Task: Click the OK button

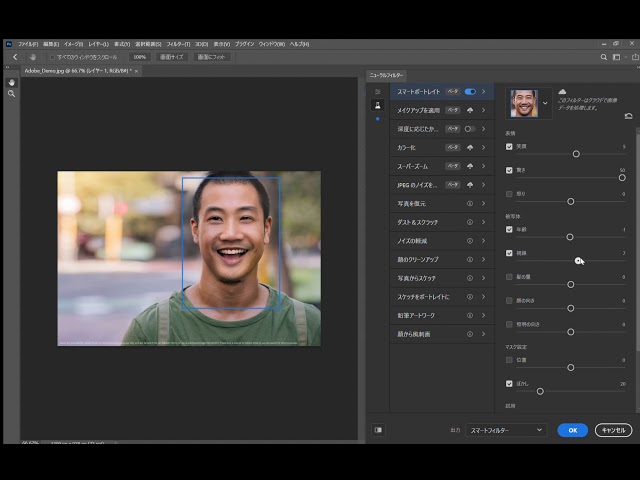Action: pyautogui.click(x=572, y=430)
